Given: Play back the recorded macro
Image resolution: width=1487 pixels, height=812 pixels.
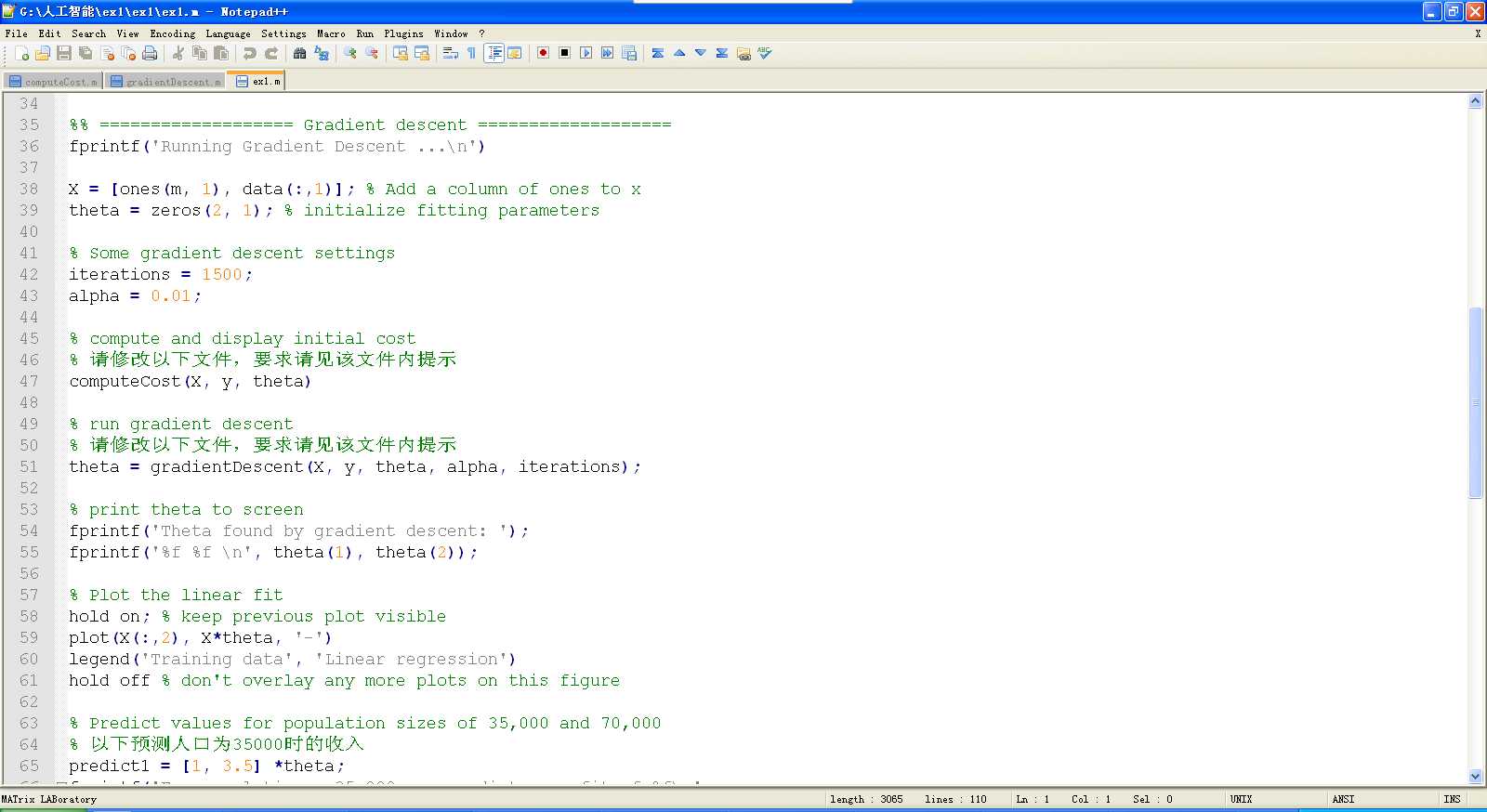Looking at the screenshot, I should pos(586,53).
